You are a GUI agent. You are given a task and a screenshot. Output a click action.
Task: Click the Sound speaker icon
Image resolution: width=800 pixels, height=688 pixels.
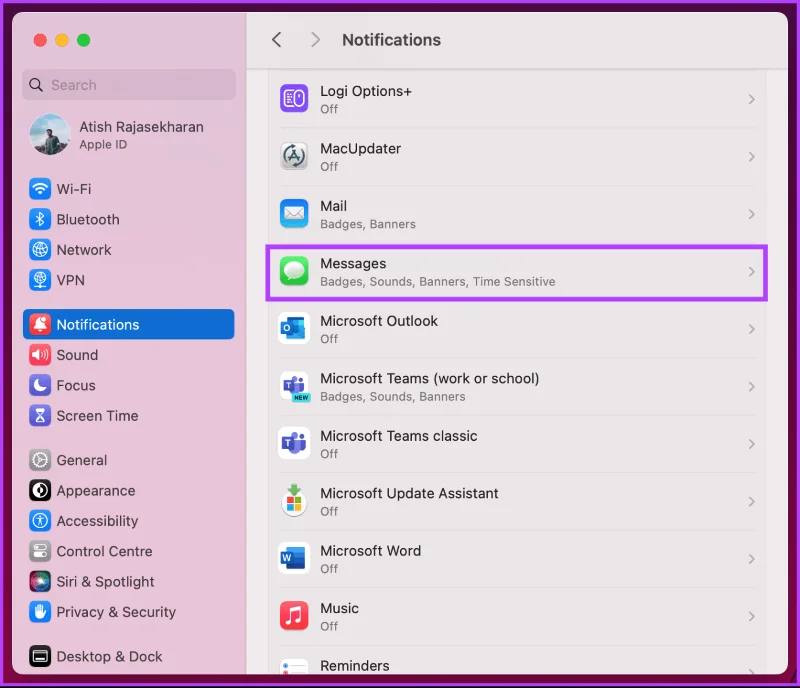[x=40, y=355]
